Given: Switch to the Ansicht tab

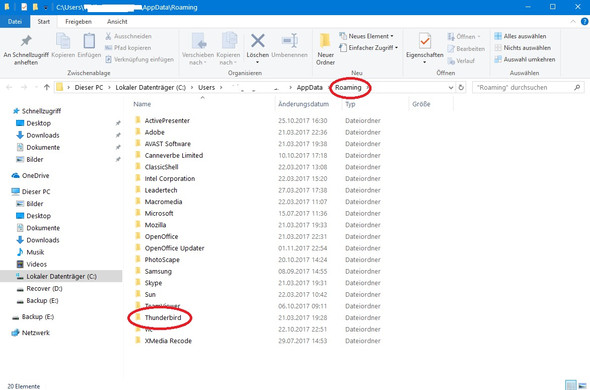Looking at the screenshot, I should point(117,21).
